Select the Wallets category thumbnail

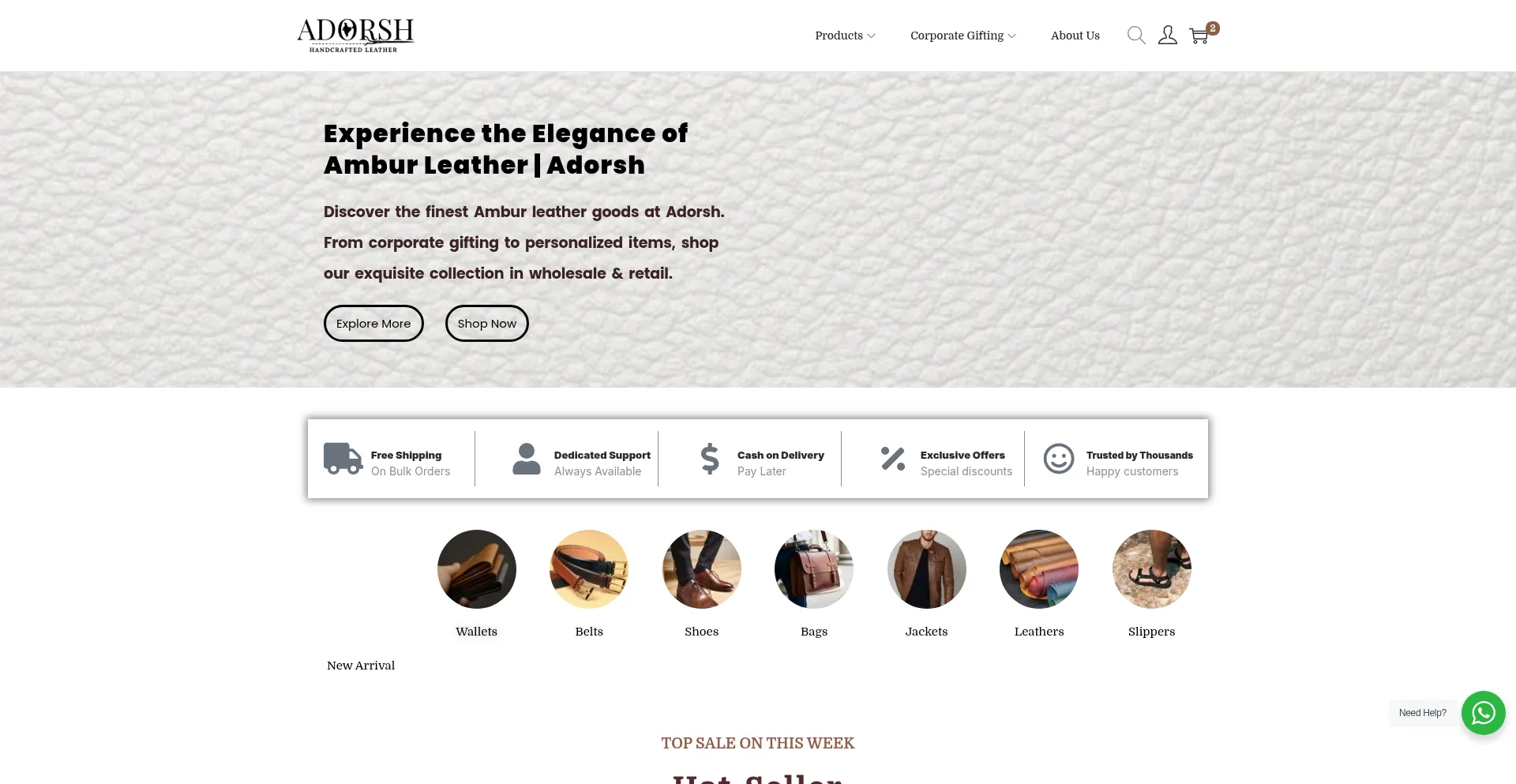(477, 569)
